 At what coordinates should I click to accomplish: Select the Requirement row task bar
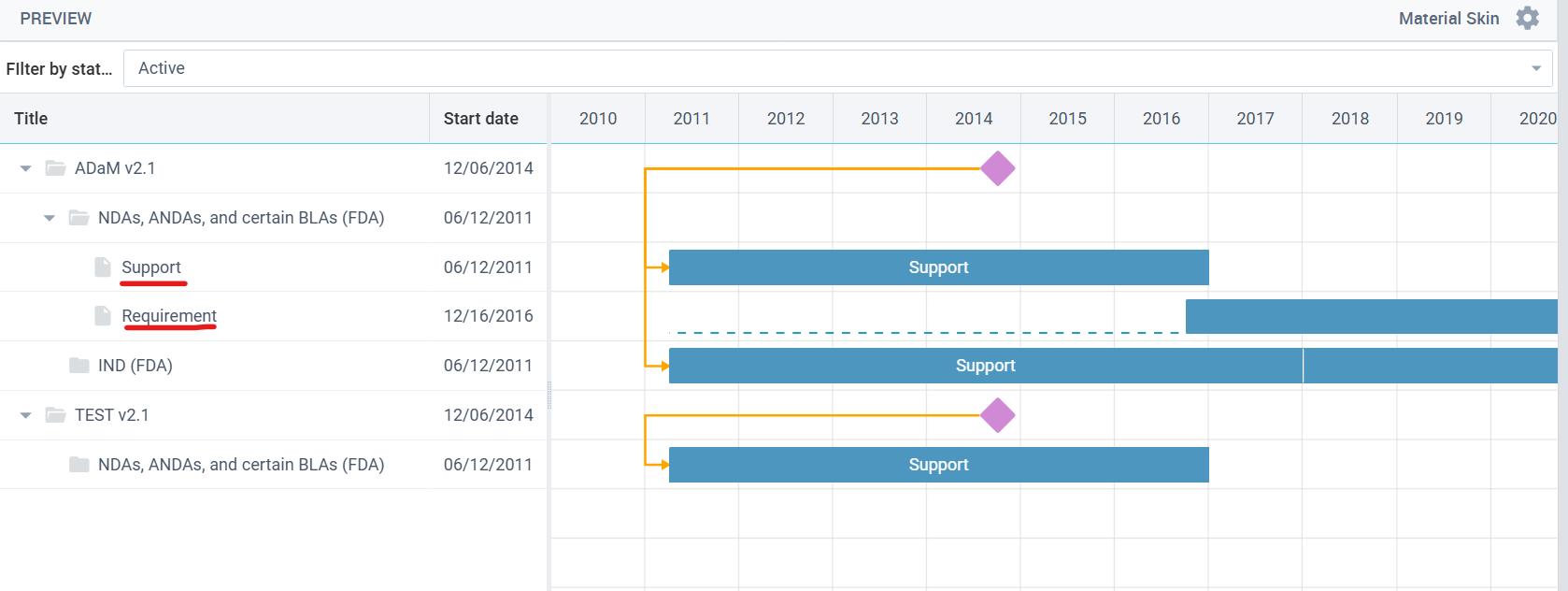tap(1371, 316)
